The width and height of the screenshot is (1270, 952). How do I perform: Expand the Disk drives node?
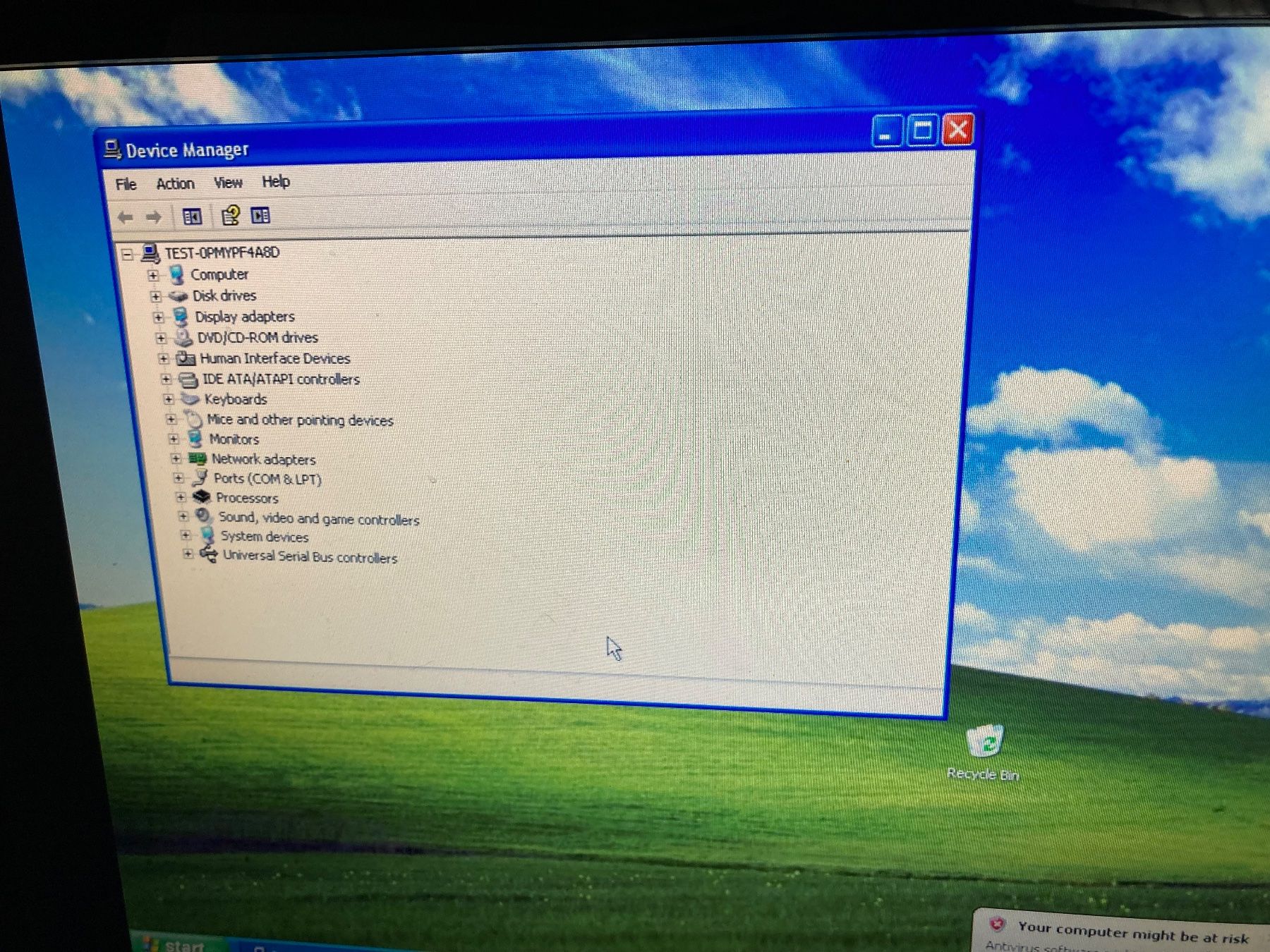(x=155, y=296)
